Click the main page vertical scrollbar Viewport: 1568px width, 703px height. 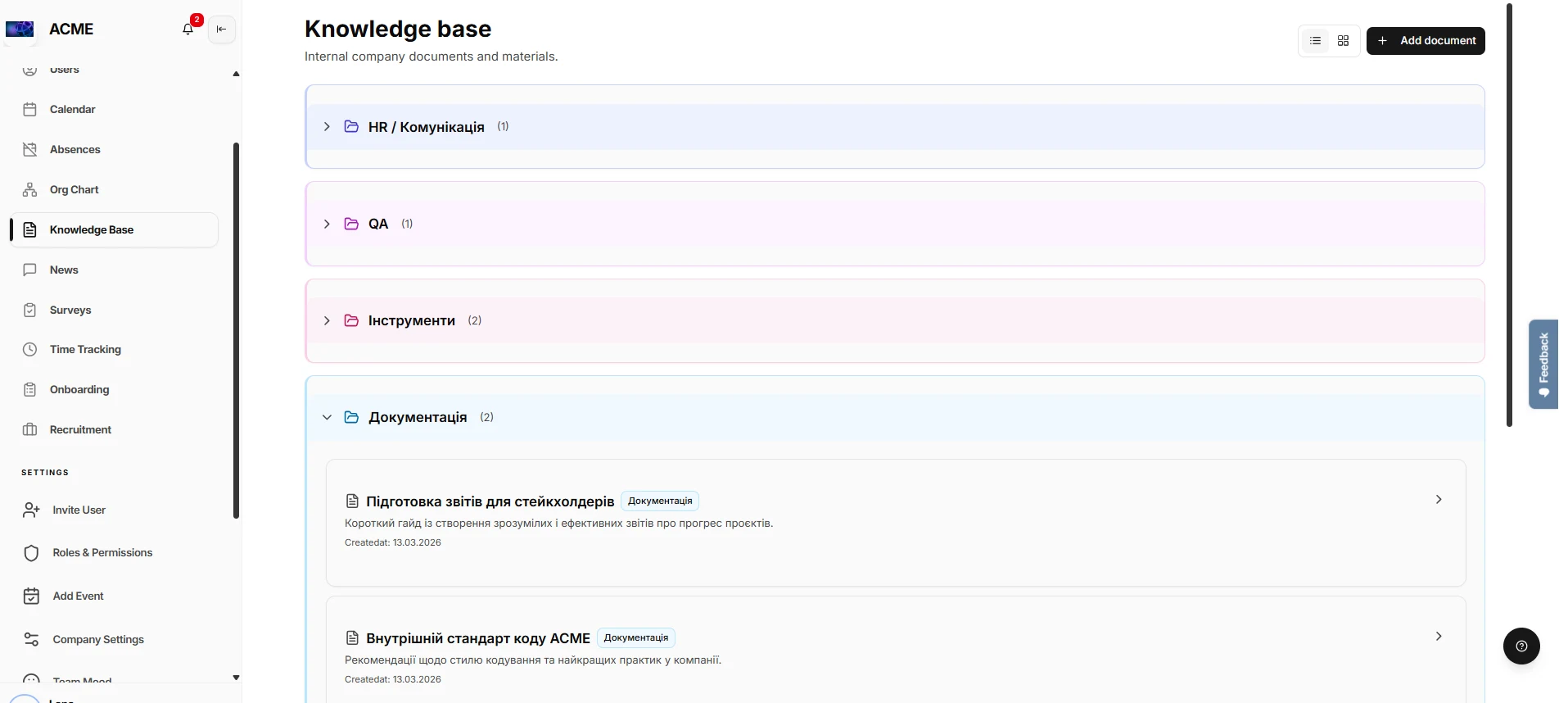(x=1510, y=215)
